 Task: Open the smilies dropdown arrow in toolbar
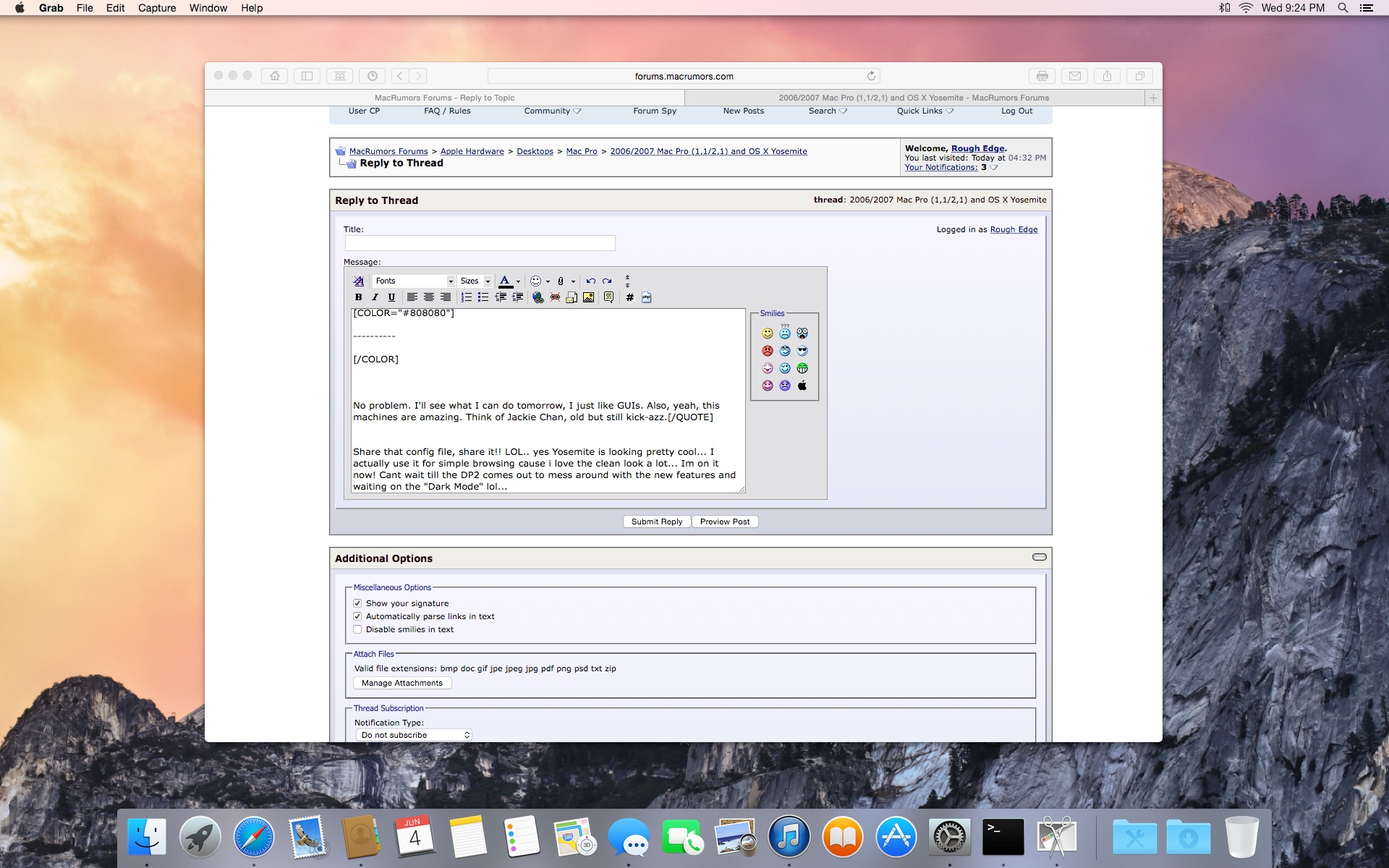[548, 281]
